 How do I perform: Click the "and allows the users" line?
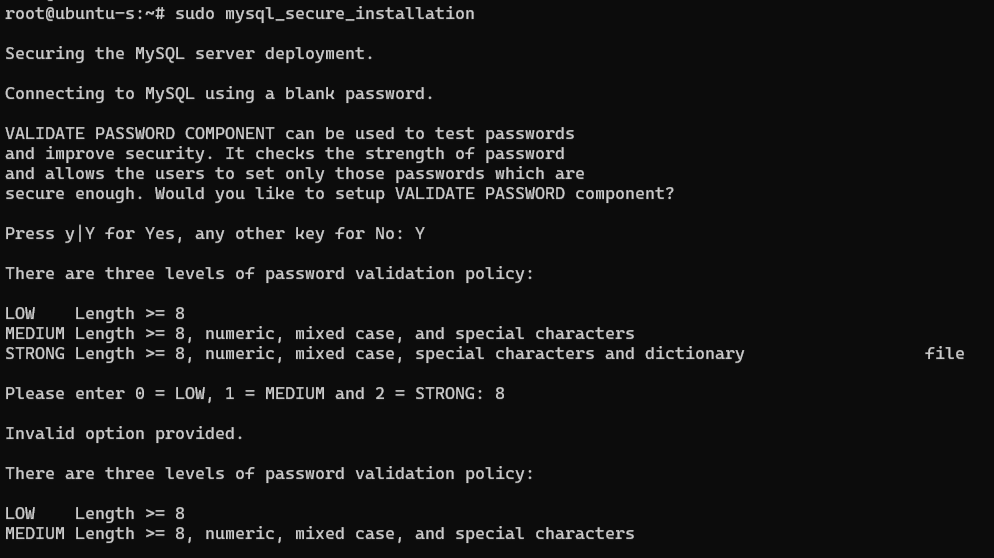pos(294,174)
